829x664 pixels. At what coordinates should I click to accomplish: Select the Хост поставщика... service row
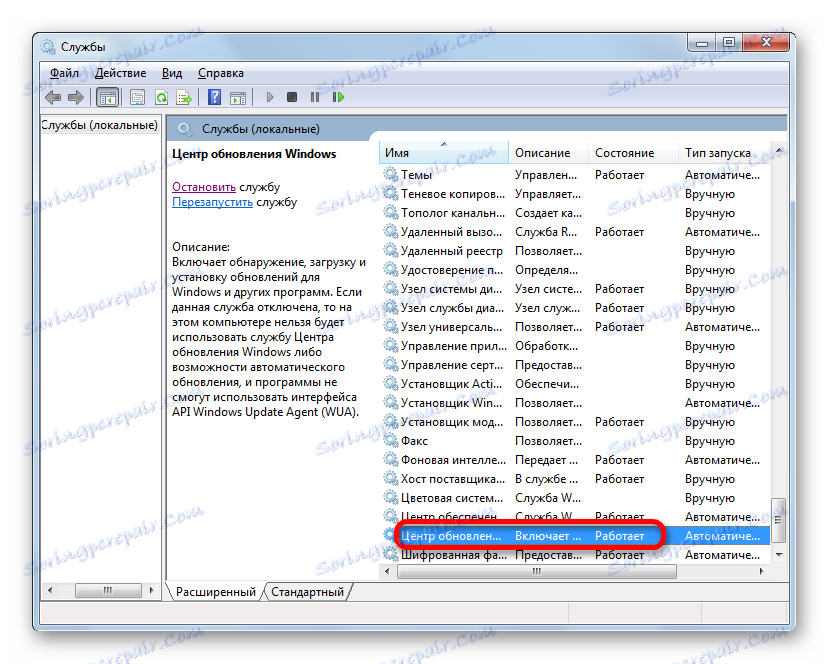coord(575,479)
